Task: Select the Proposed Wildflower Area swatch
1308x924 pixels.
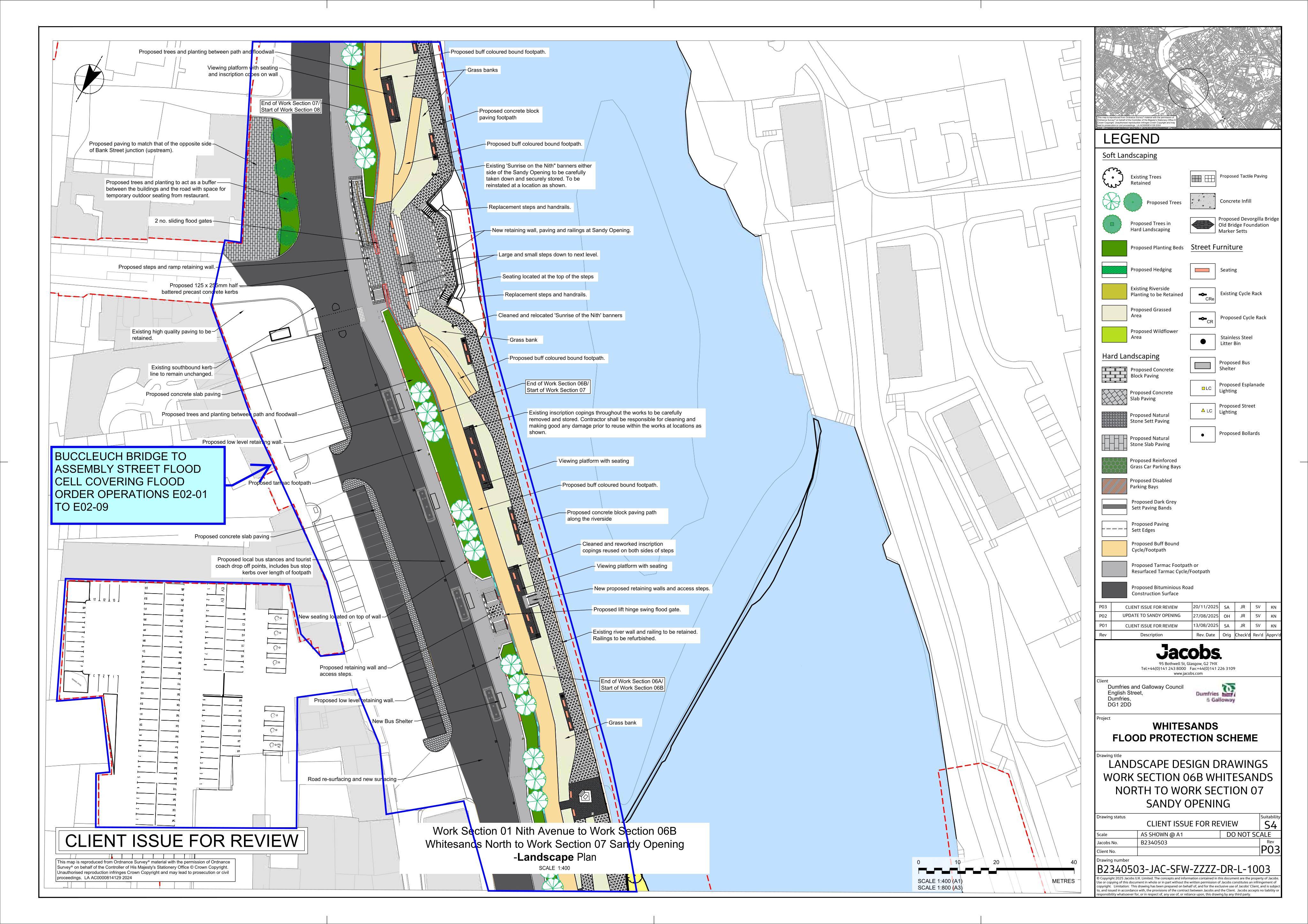Action: [x=1114, y=334]
